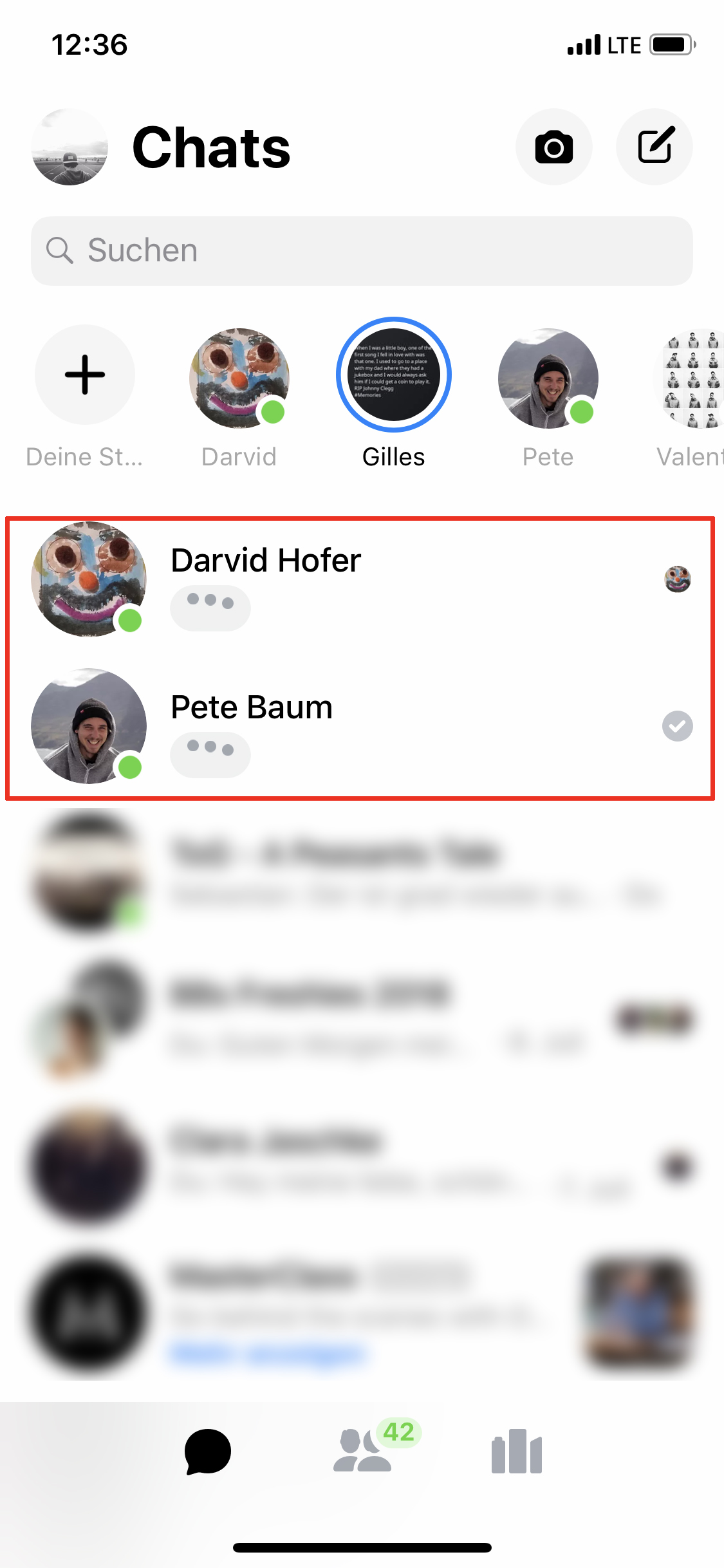Image resolution: width=724 pixels, height=1568 pixels.
Task: Tap Pete Baum's profile picture in chat list
Action: [x=89, y=726]
